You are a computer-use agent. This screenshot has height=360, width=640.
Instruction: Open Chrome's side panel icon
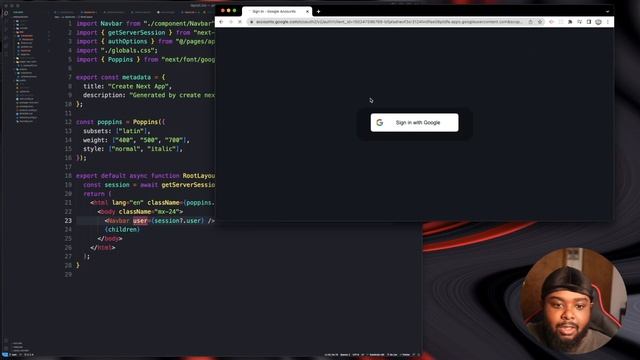click(x=589, y=22)
